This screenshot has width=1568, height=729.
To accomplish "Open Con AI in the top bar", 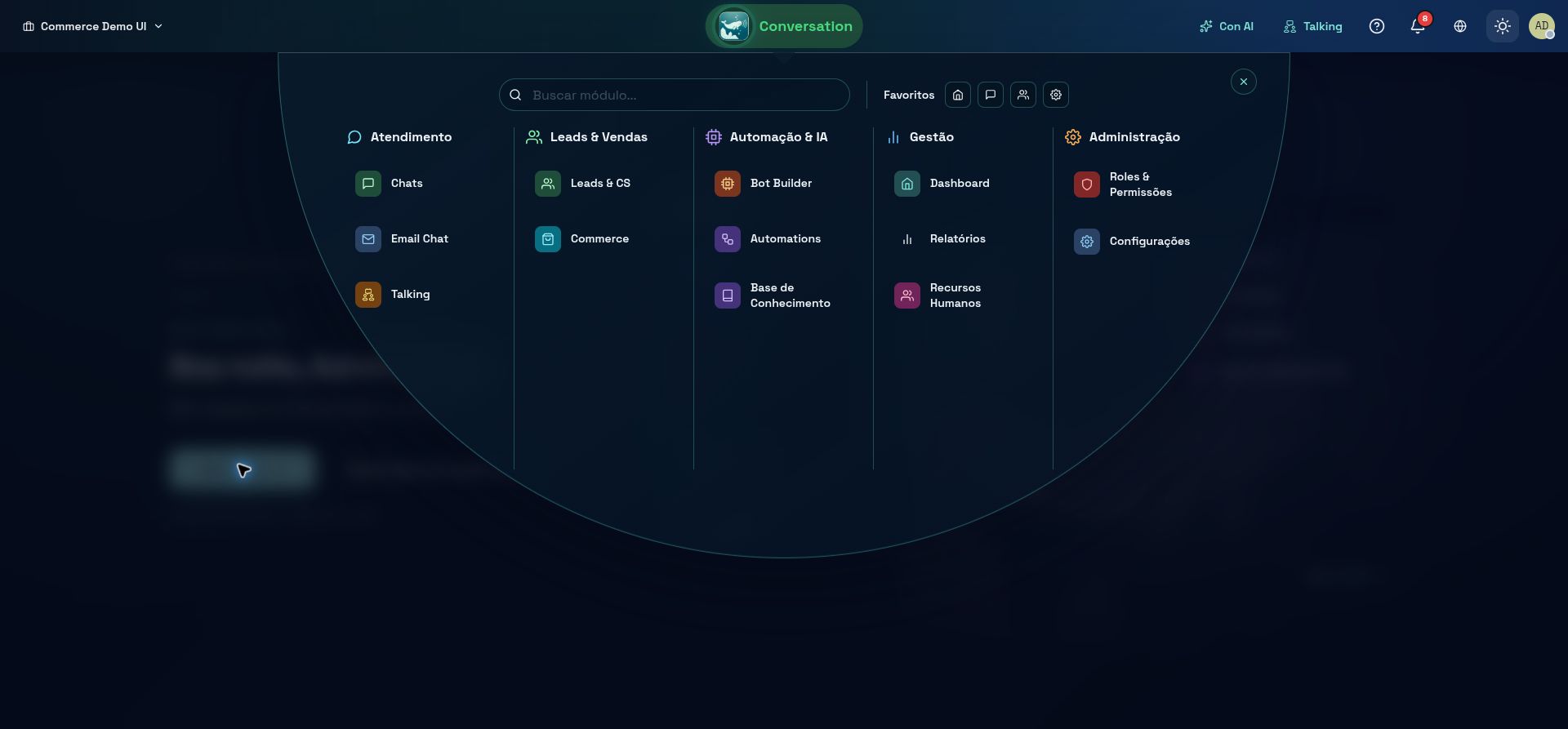I will [1227, 26].
